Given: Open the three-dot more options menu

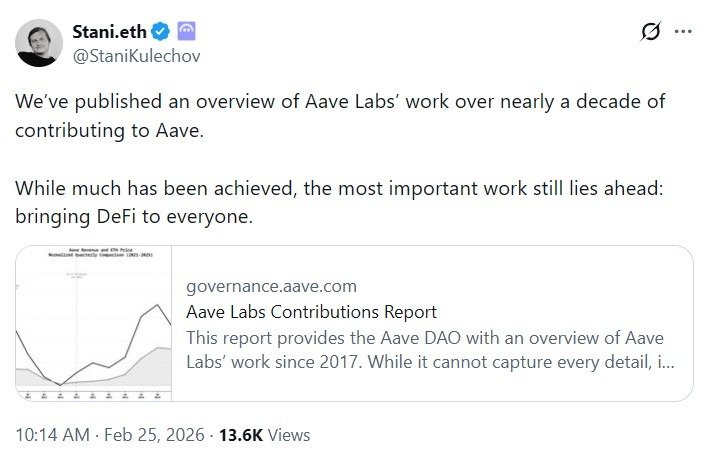Looking at the screenshot, I should point(684,32).
